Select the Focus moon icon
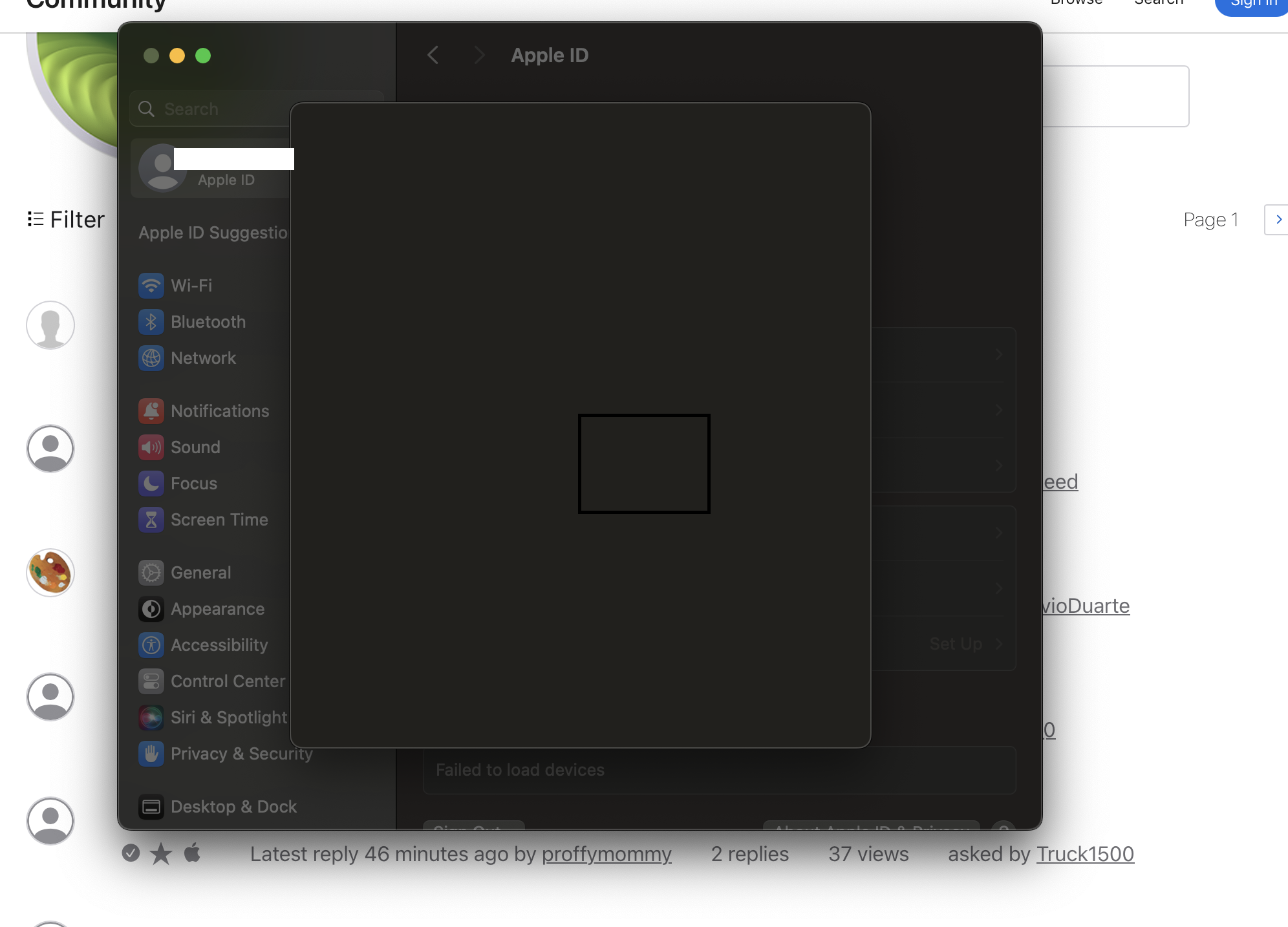The height and width of the screenshot is (927, 1288). [151, 483]
